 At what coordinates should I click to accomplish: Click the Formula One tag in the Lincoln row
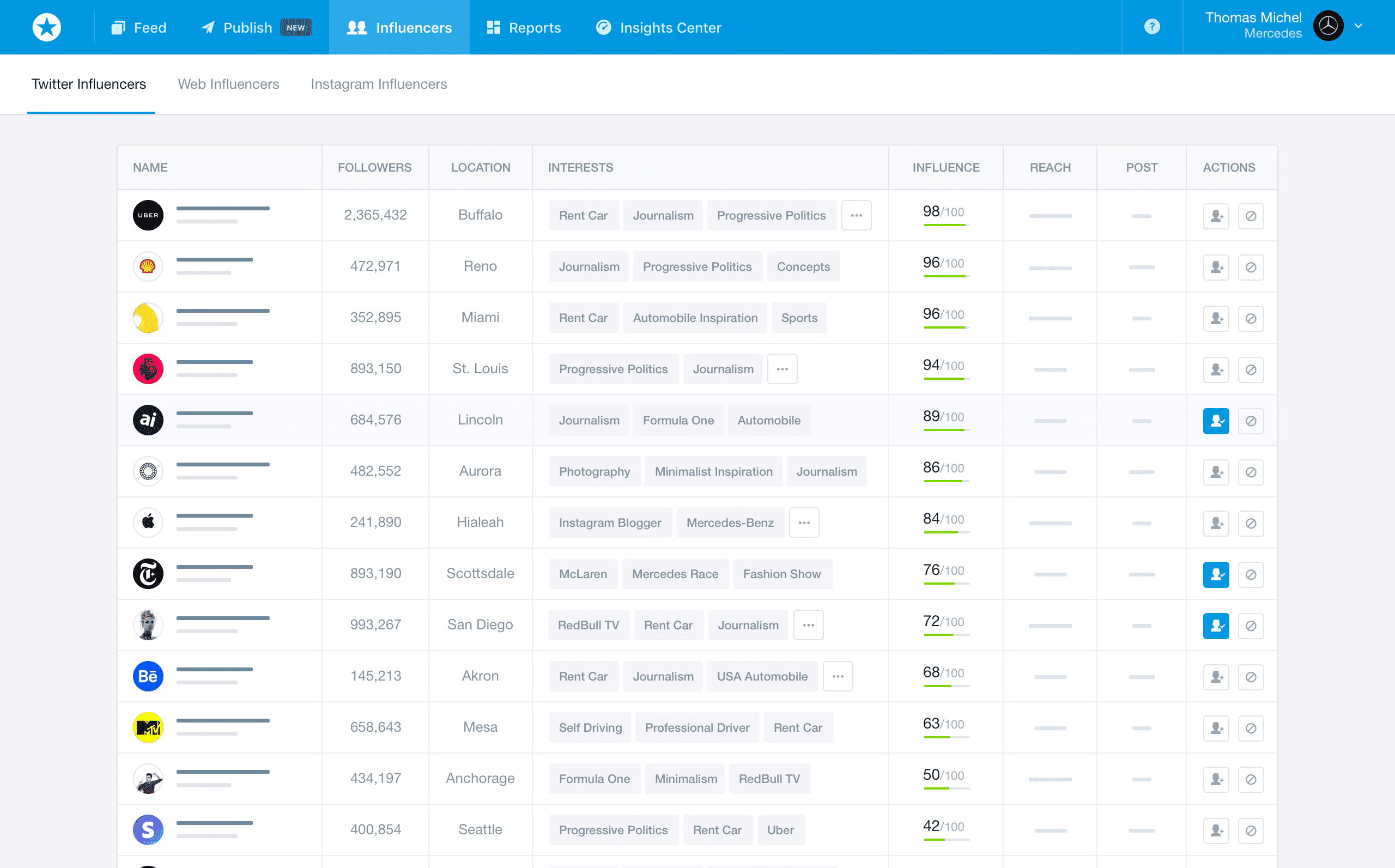point(678,420)
